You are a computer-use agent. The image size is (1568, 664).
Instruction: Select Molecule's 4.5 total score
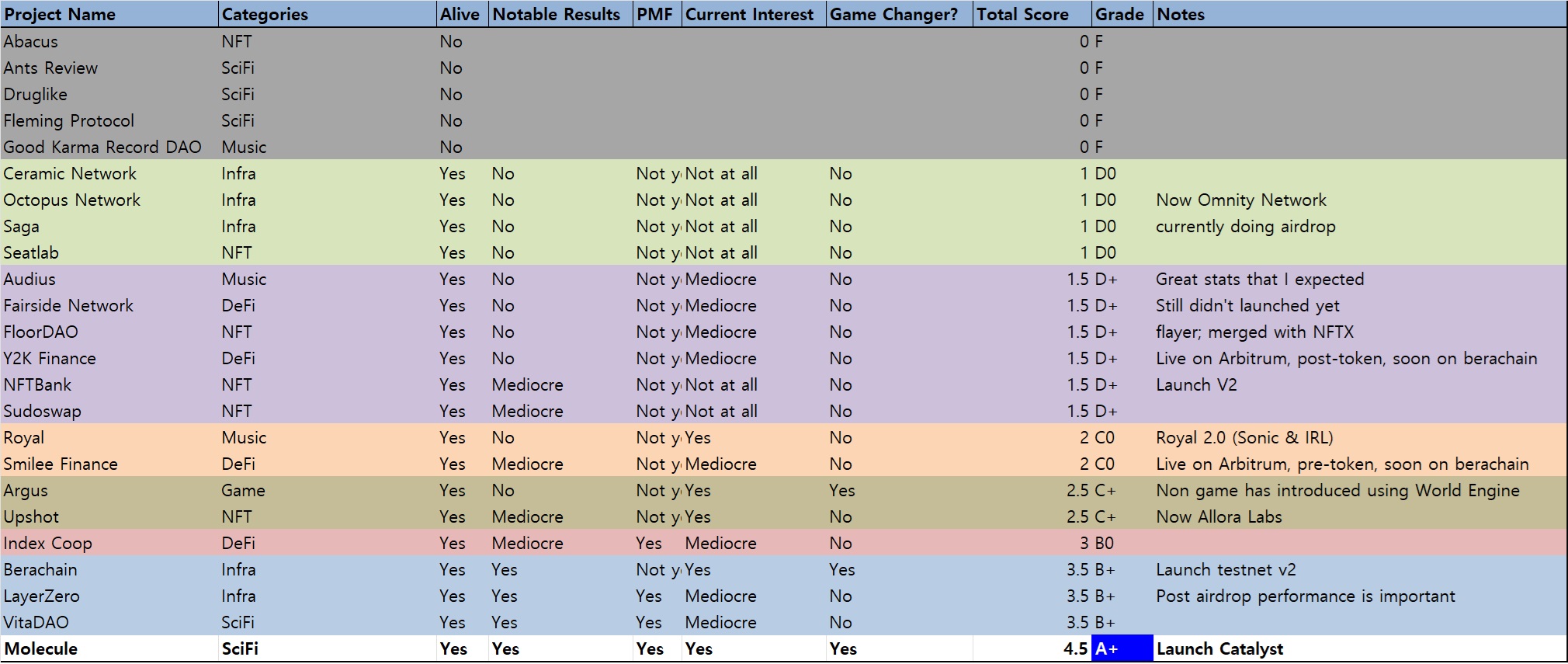click(x=1032, y=649)
